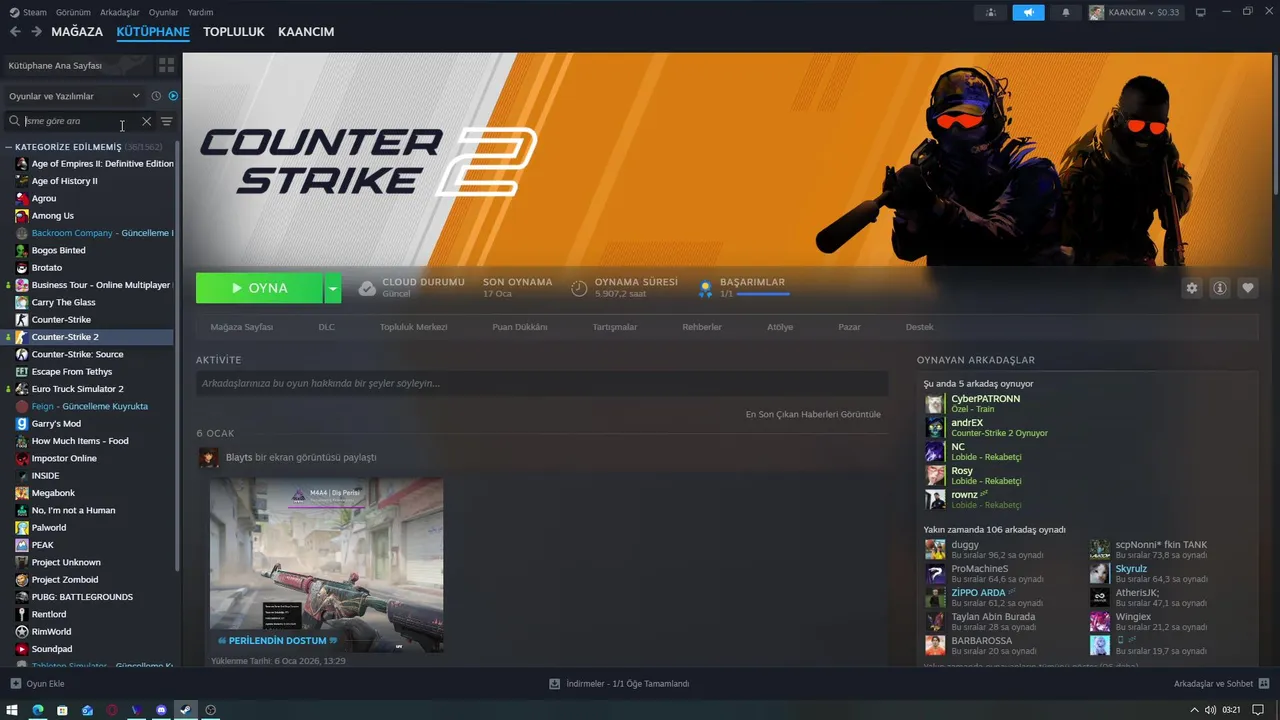Screen dimensions: 1280x720
Task: Open collections grid view icon
Action: 166,65
